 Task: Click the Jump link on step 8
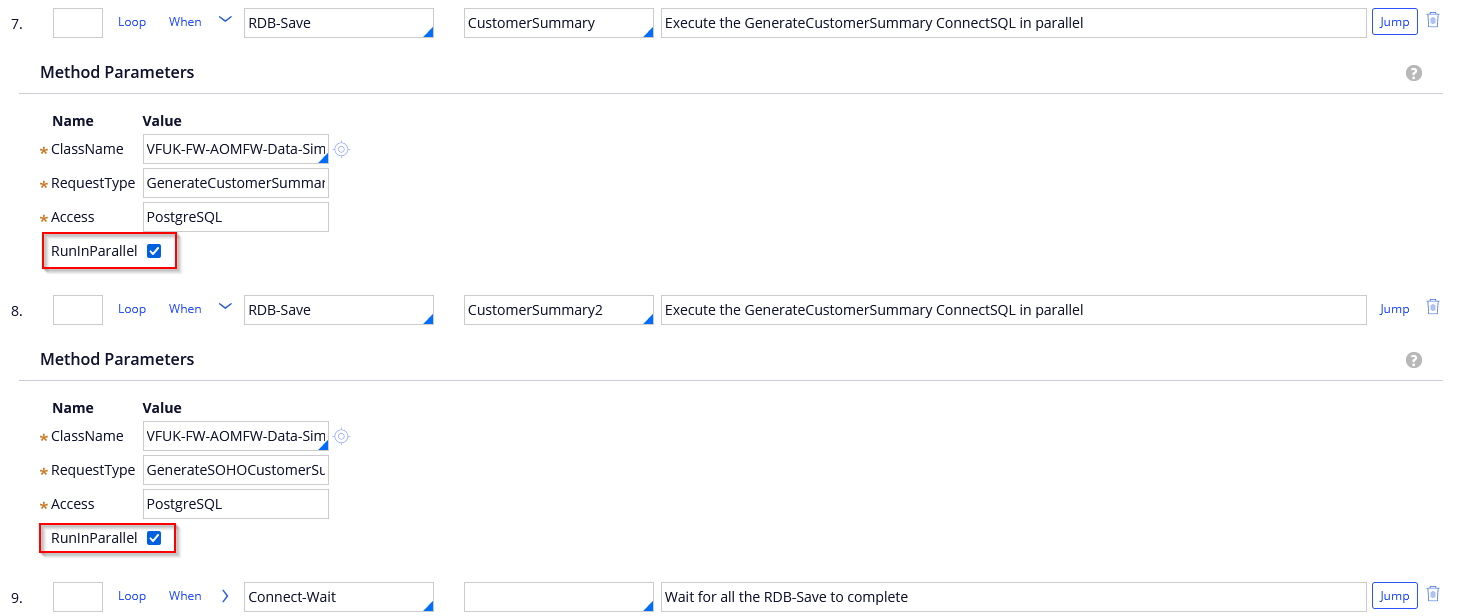(x=1394, y=309)
